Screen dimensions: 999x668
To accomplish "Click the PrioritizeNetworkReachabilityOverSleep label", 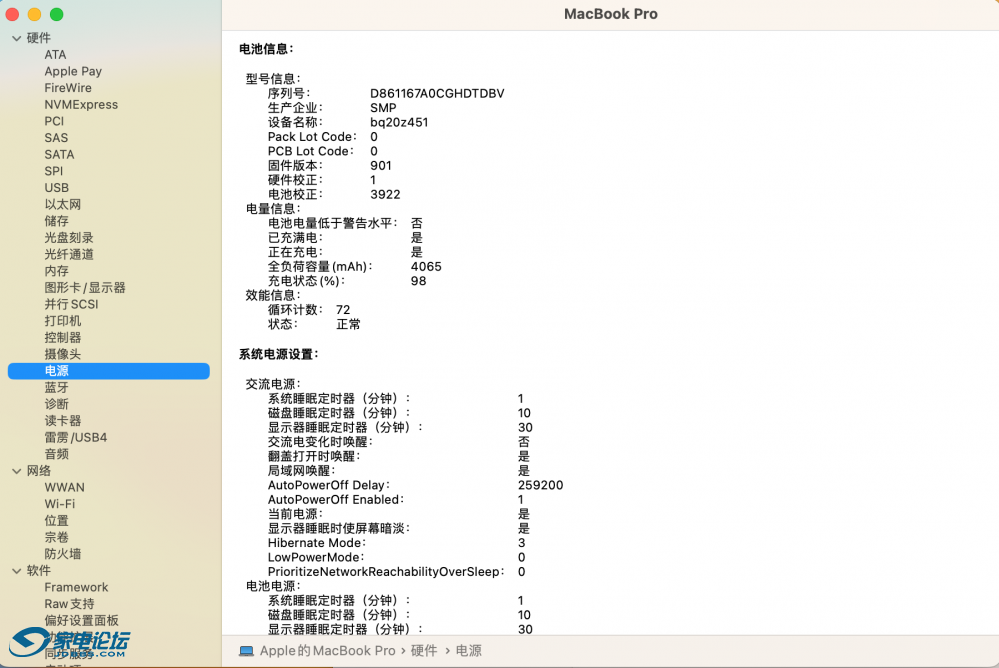I will [385, 572].
